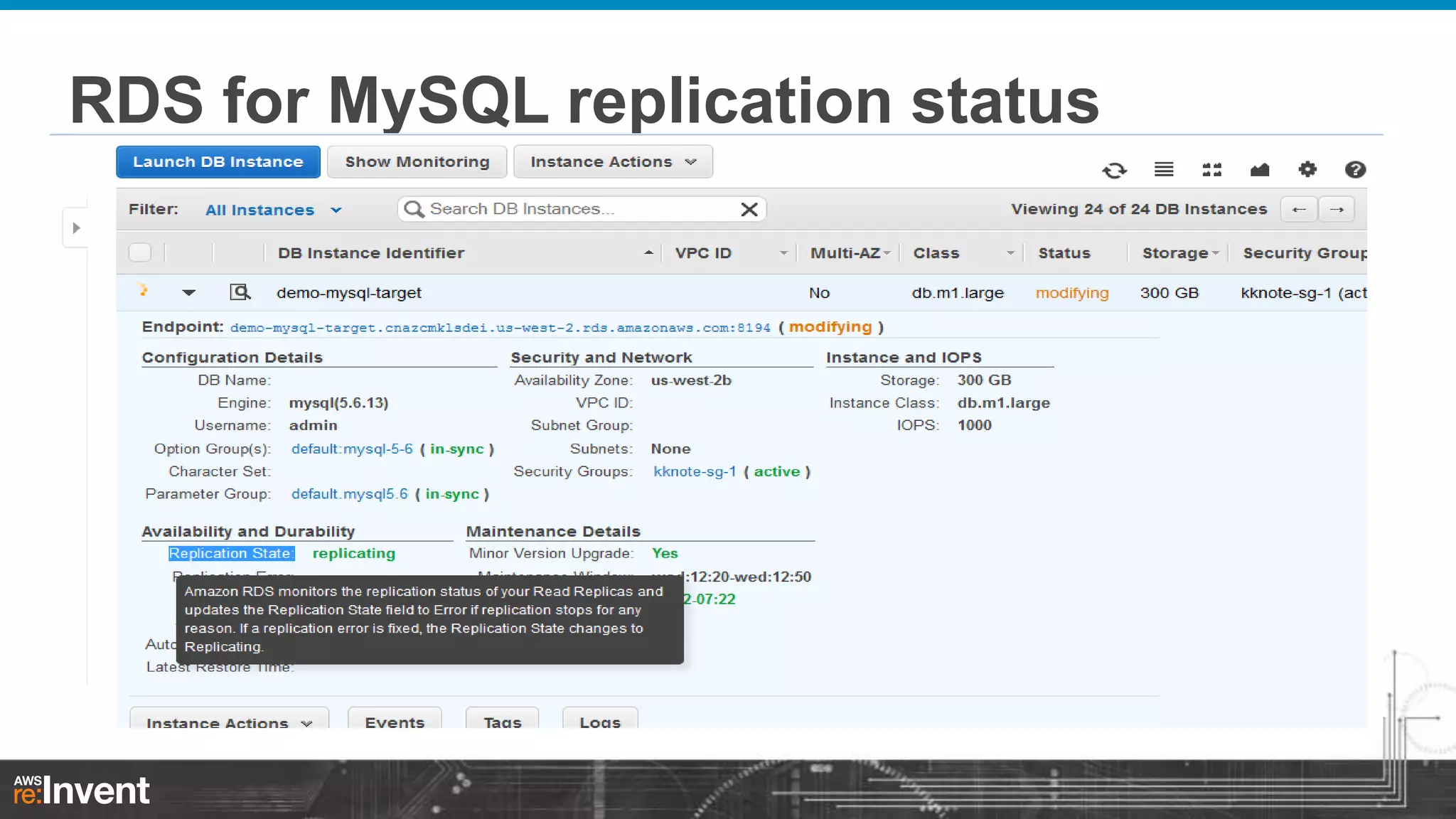Click the IOPS value 1000
The image size is (1456, 819).
tap(974, 425)
